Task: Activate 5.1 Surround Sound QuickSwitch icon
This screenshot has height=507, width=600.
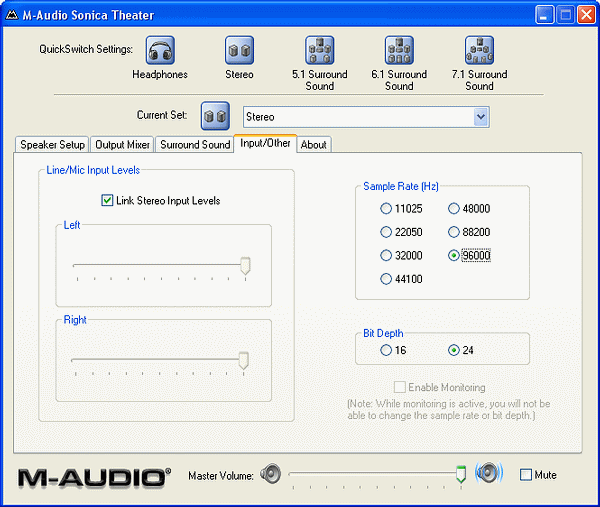Action: pos(320,50)
